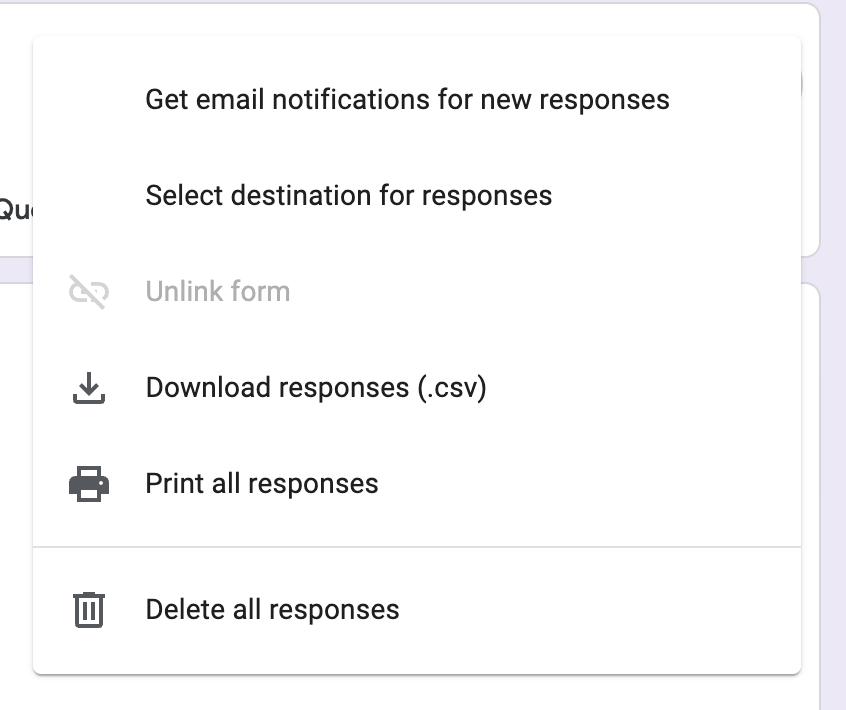Click the trash can icon
Image resolution: width=846 pixels, height=710 pixels.
pyautogui.click(x=88, y=609)
